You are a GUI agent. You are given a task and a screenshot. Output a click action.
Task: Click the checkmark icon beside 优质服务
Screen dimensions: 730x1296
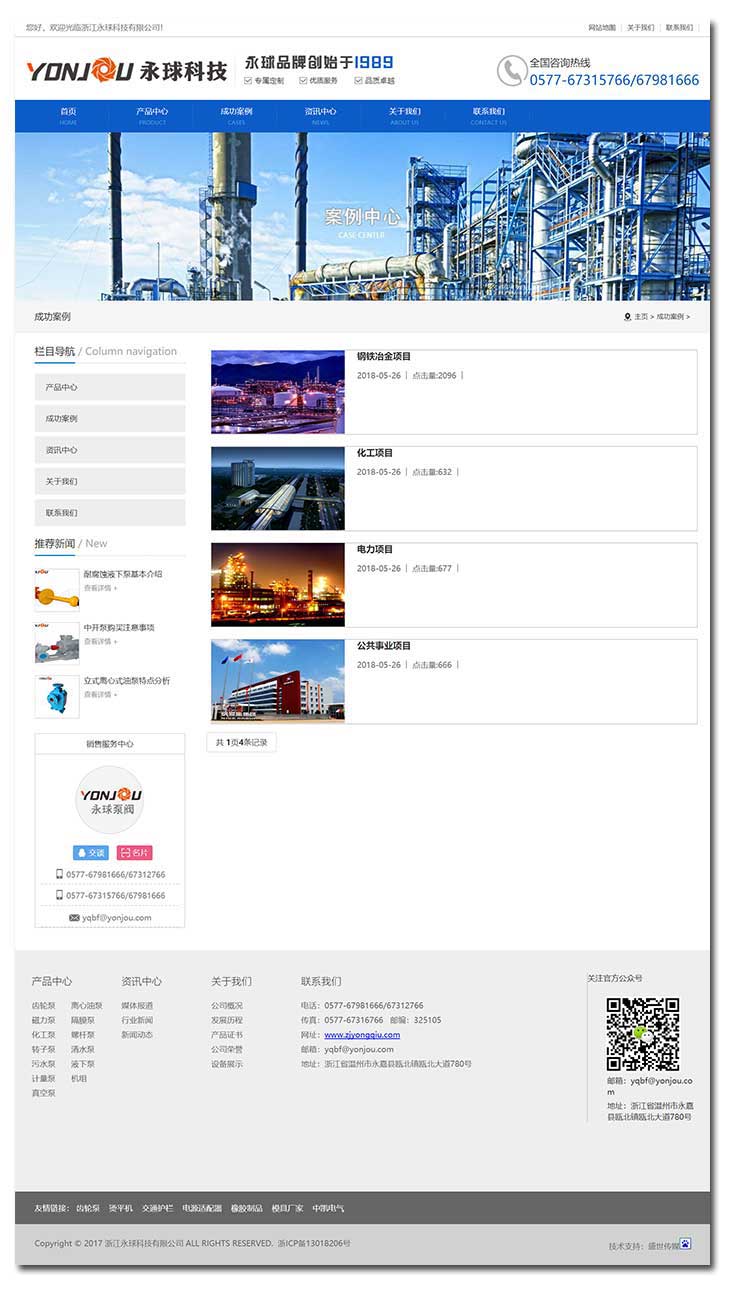(x=303, y=80)
